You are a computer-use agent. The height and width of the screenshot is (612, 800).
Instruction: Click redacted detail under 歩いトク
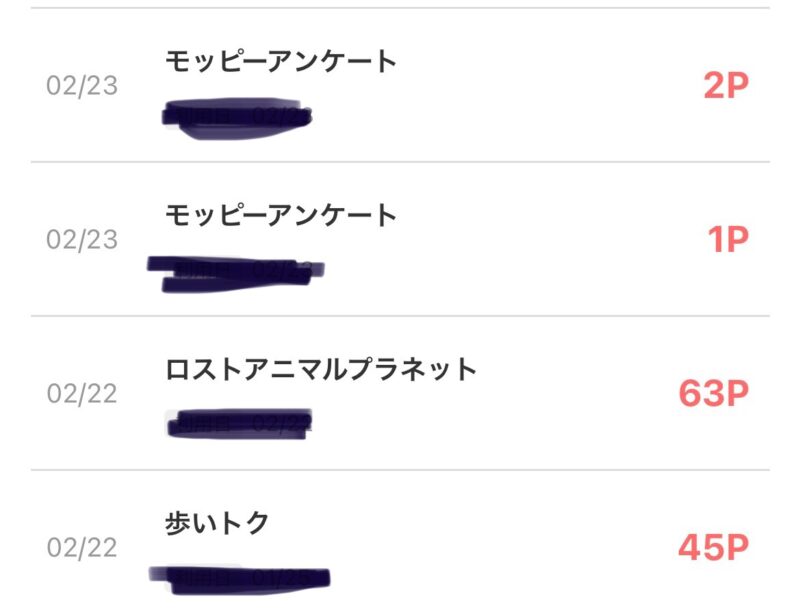[x=239, y=580]
